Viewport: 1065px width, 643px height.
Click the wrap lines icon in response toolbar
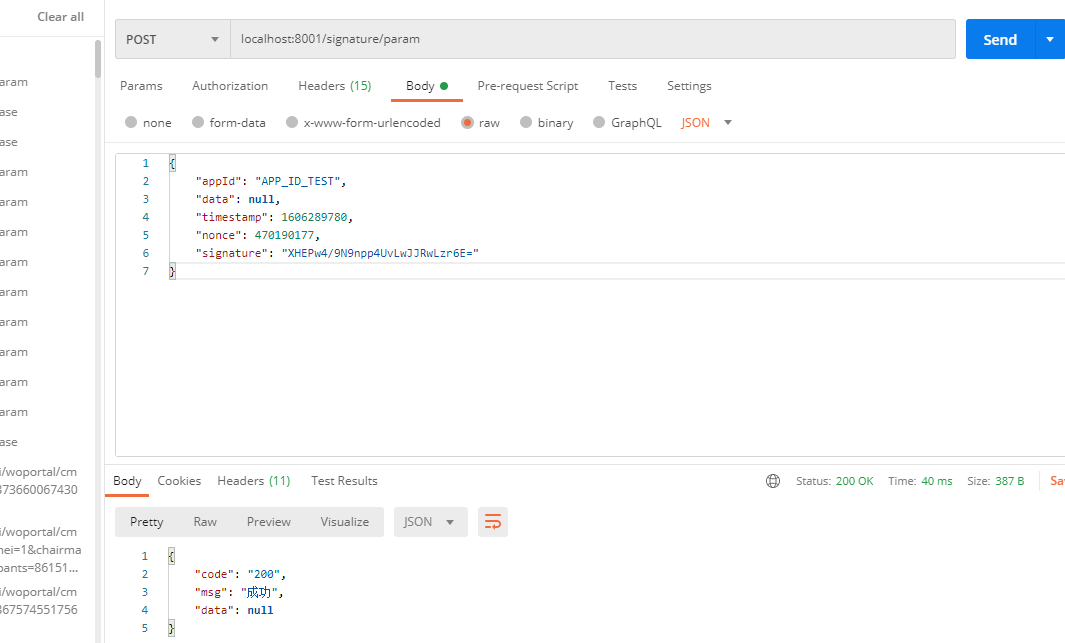(492, 521)
